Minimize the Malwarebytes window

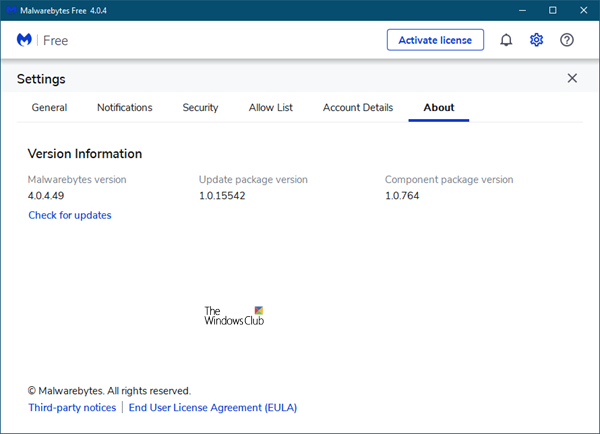(x=522, y=10)
